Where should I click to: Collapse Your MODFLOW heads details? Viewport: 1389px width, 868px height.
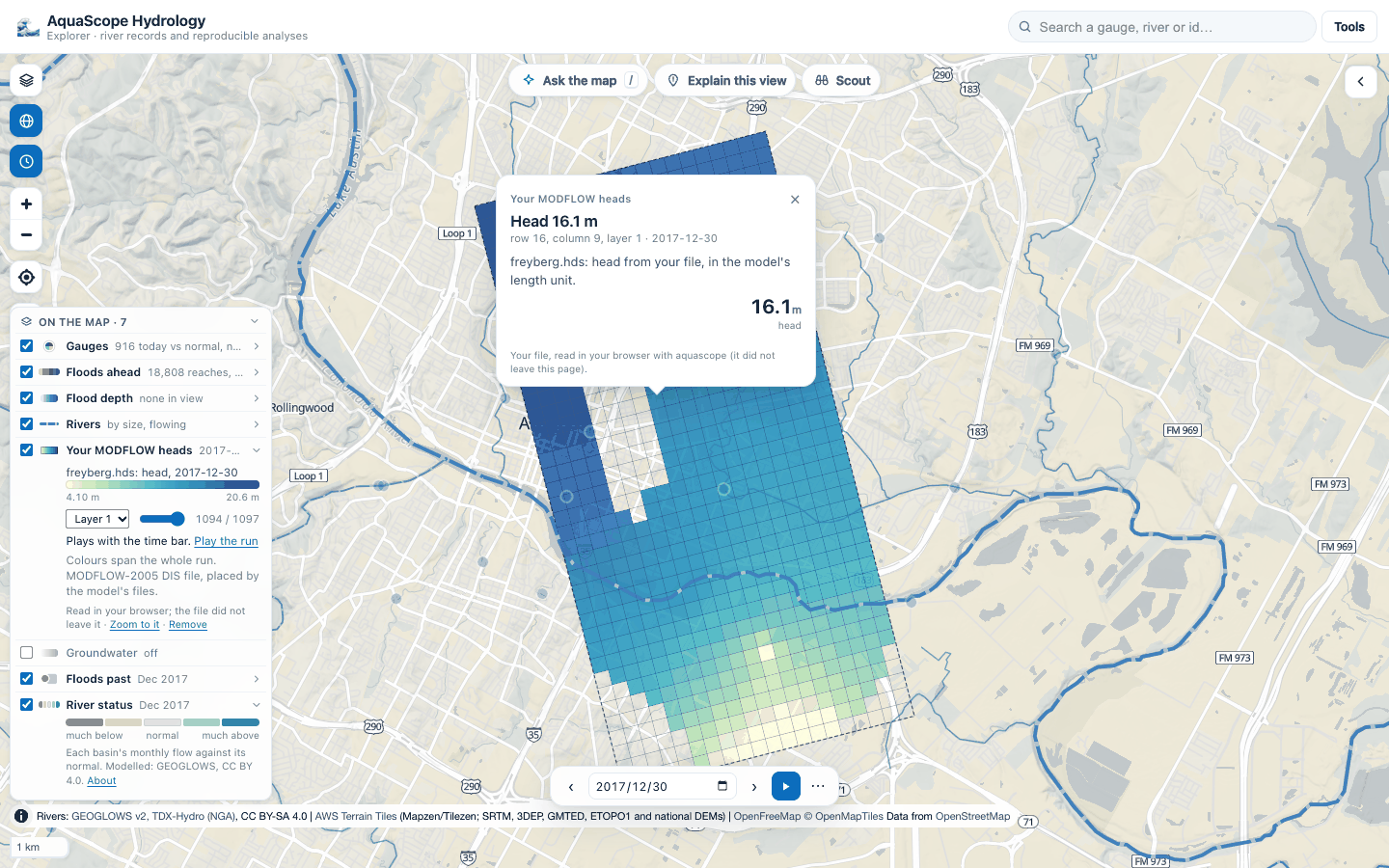(257, 450)
